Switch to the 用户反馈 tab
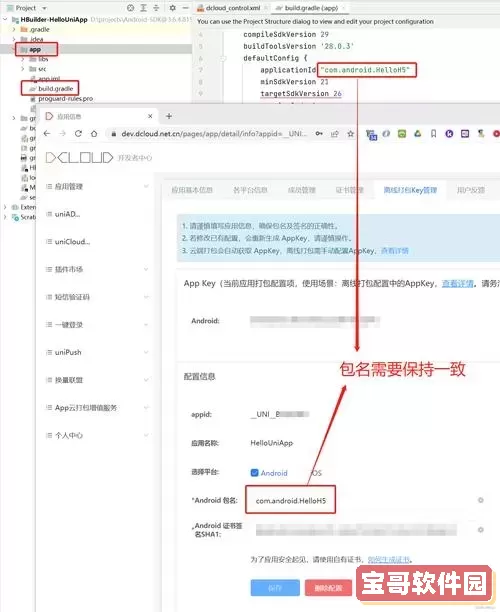500x612 pixels. [x=471, y=190]
